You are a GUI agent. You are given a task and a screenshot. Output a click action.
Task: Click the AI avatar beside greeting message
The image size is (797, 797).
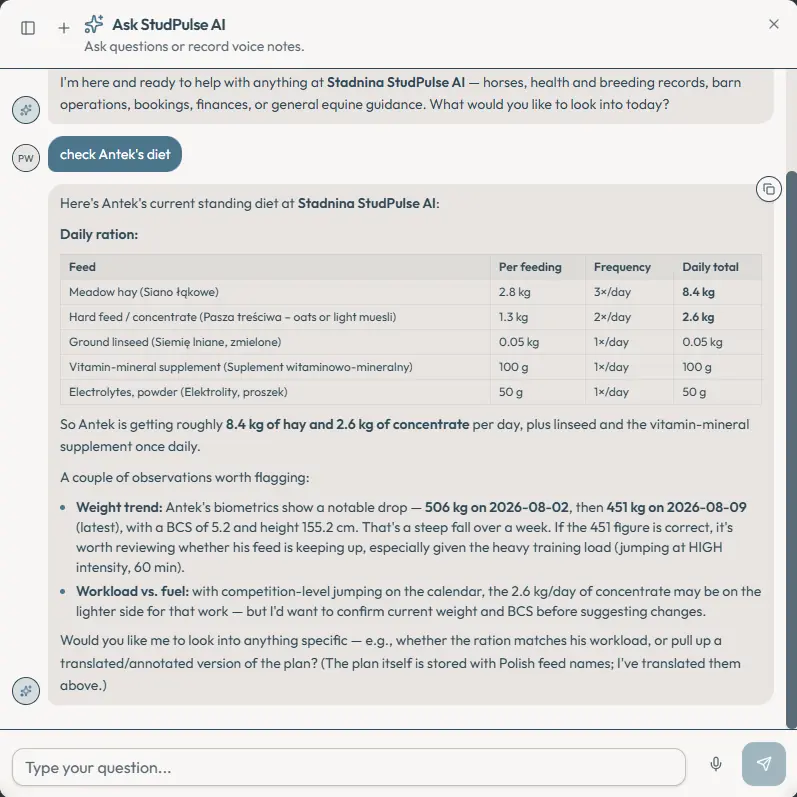click(x=26, y=110)
